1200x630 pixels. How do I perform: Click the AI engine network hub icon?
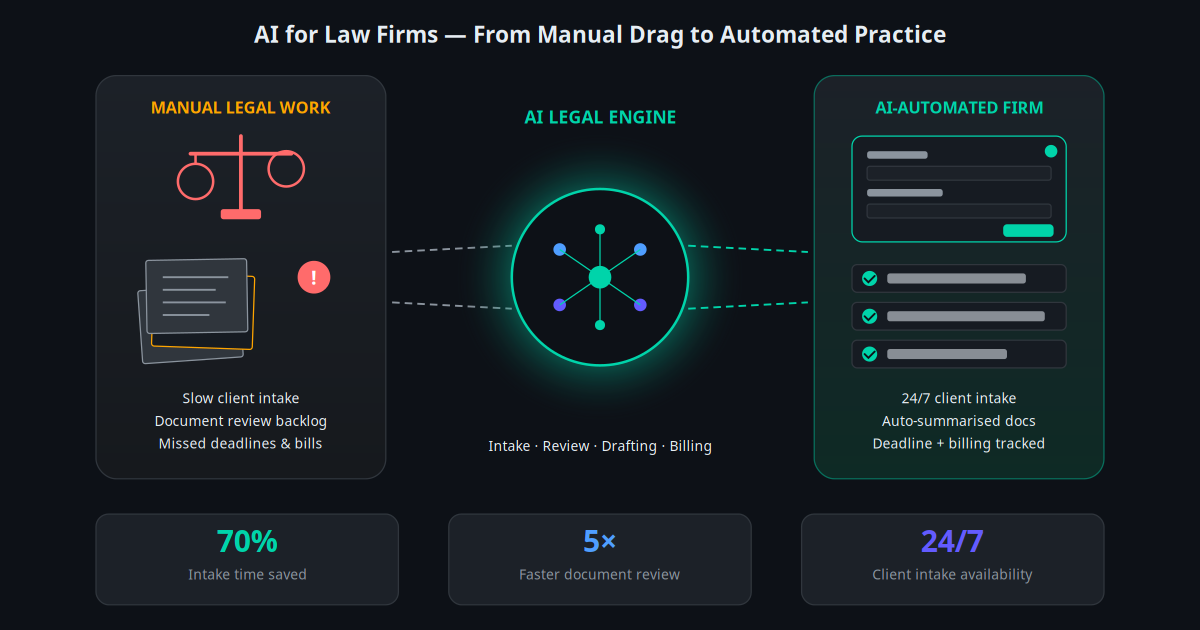(x=600, y=277)
